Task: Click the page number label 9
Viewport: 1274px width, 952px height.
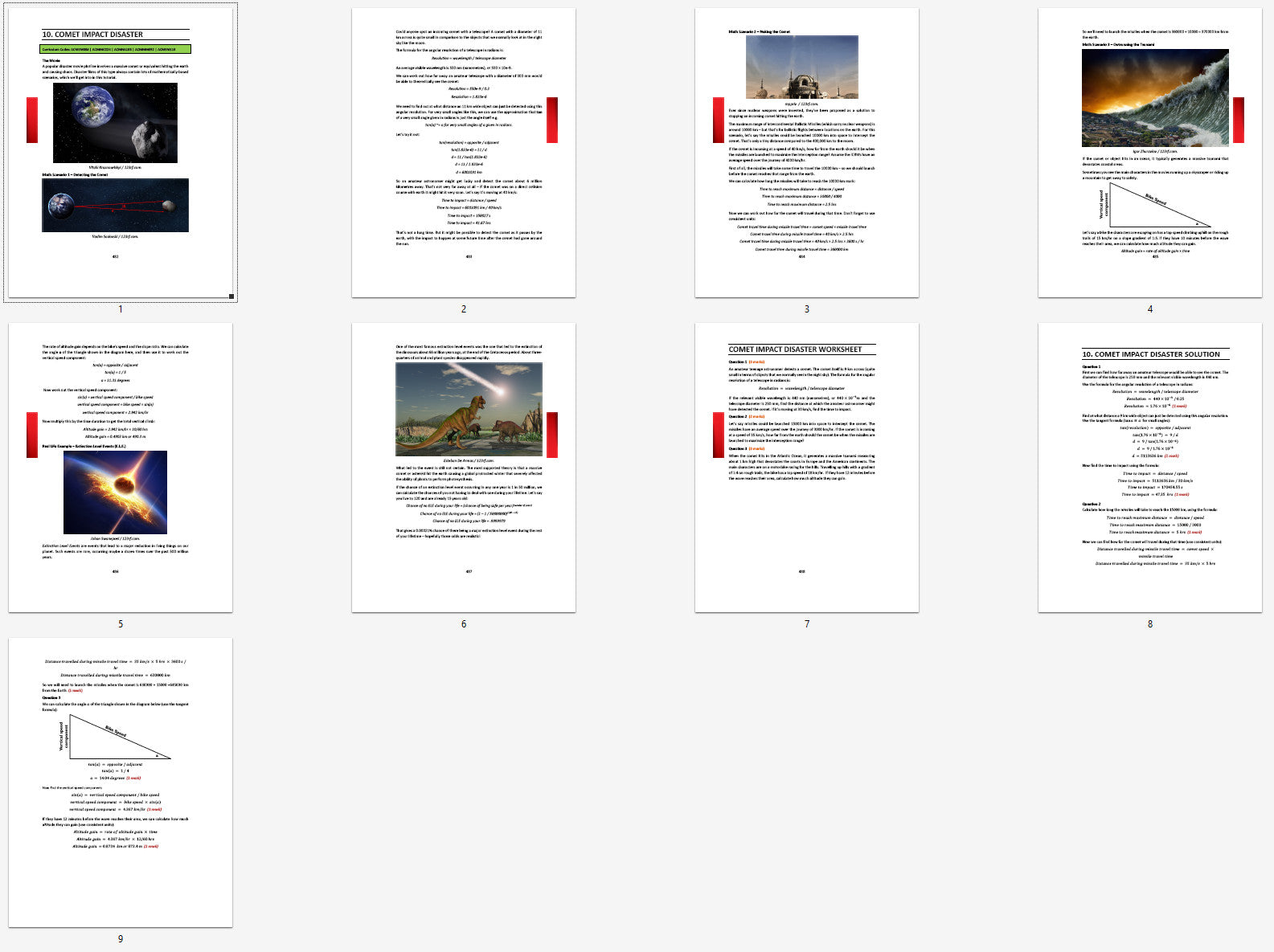Action: click(x=121, y=939)
